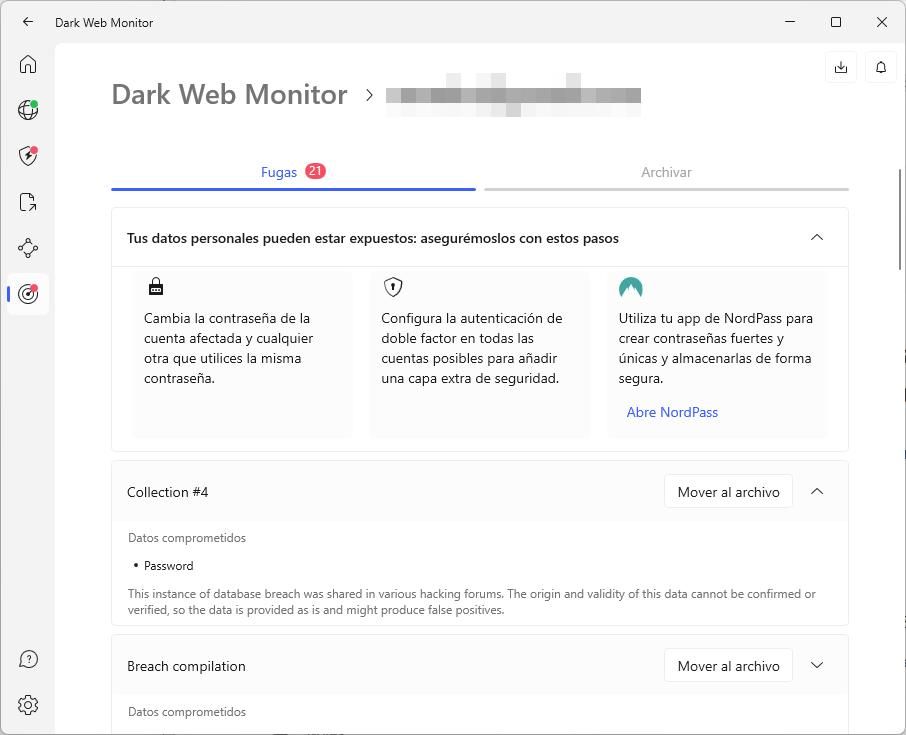
Task: Open the Meshnet icon in sidebar
Action: coord(28,248)
